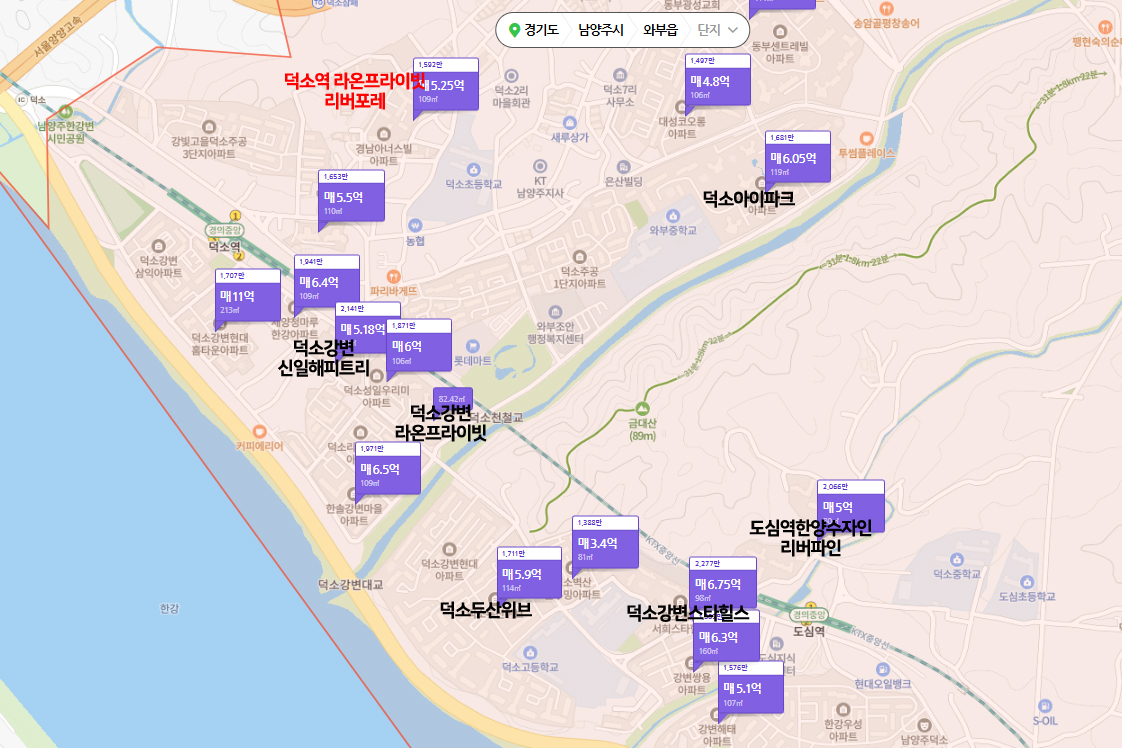The width and height of the screenshot is (1122, 748).
Task: Open the 매5.5억 110㎡ price marker
Action: coord(351,196)
